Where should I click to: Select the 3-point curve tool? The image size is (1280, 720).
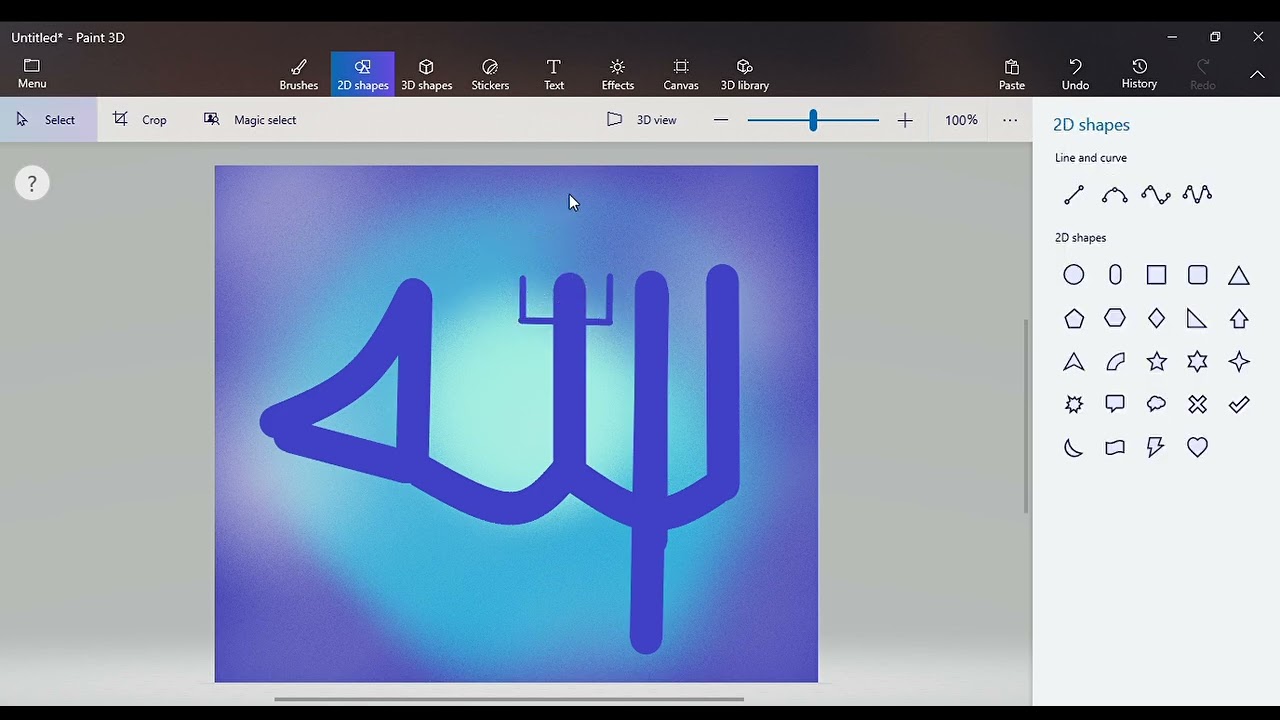[1115, 194]
